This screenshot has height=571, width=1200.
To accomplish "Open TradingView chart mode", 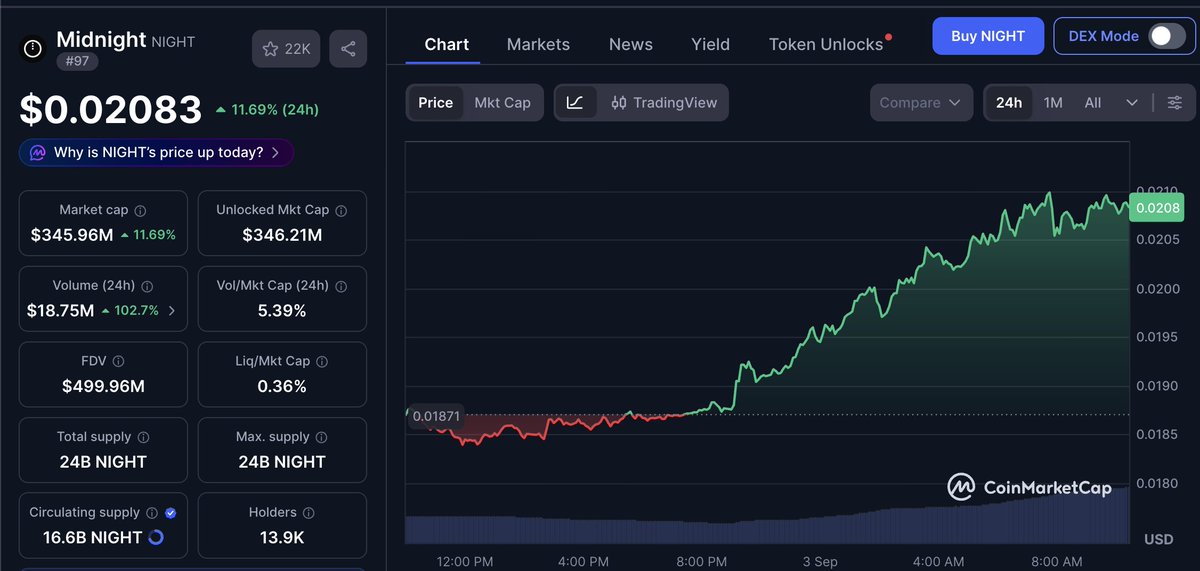I will coord(663,102).
